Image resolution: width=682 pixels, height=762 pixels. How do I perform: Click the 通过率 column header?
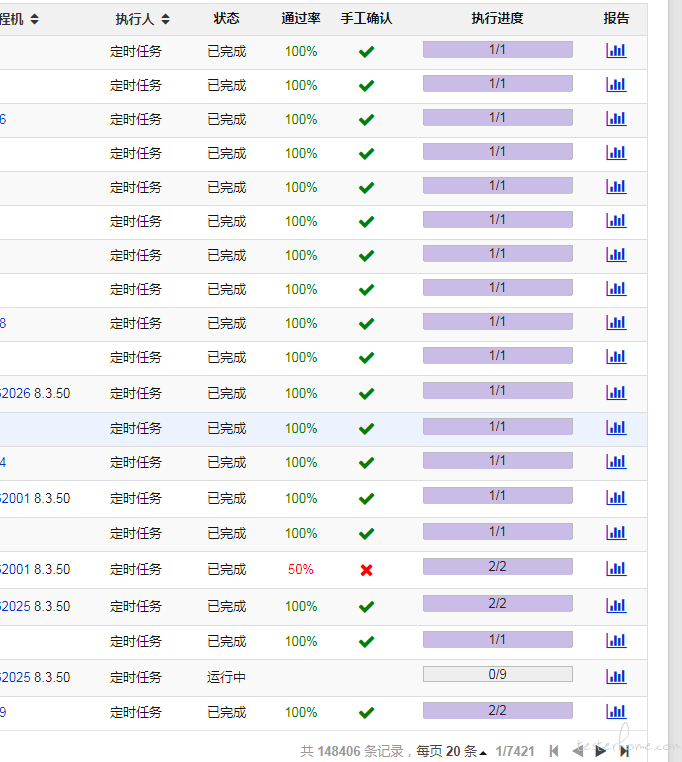(x=301, y=18)
